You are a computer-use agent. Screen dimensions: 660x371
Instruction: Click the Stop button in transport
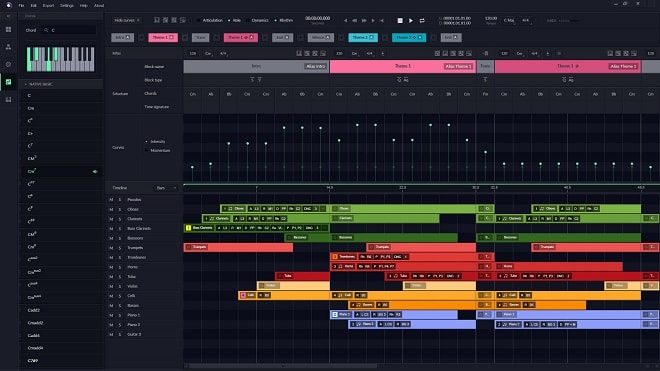[x=400, y=20]
